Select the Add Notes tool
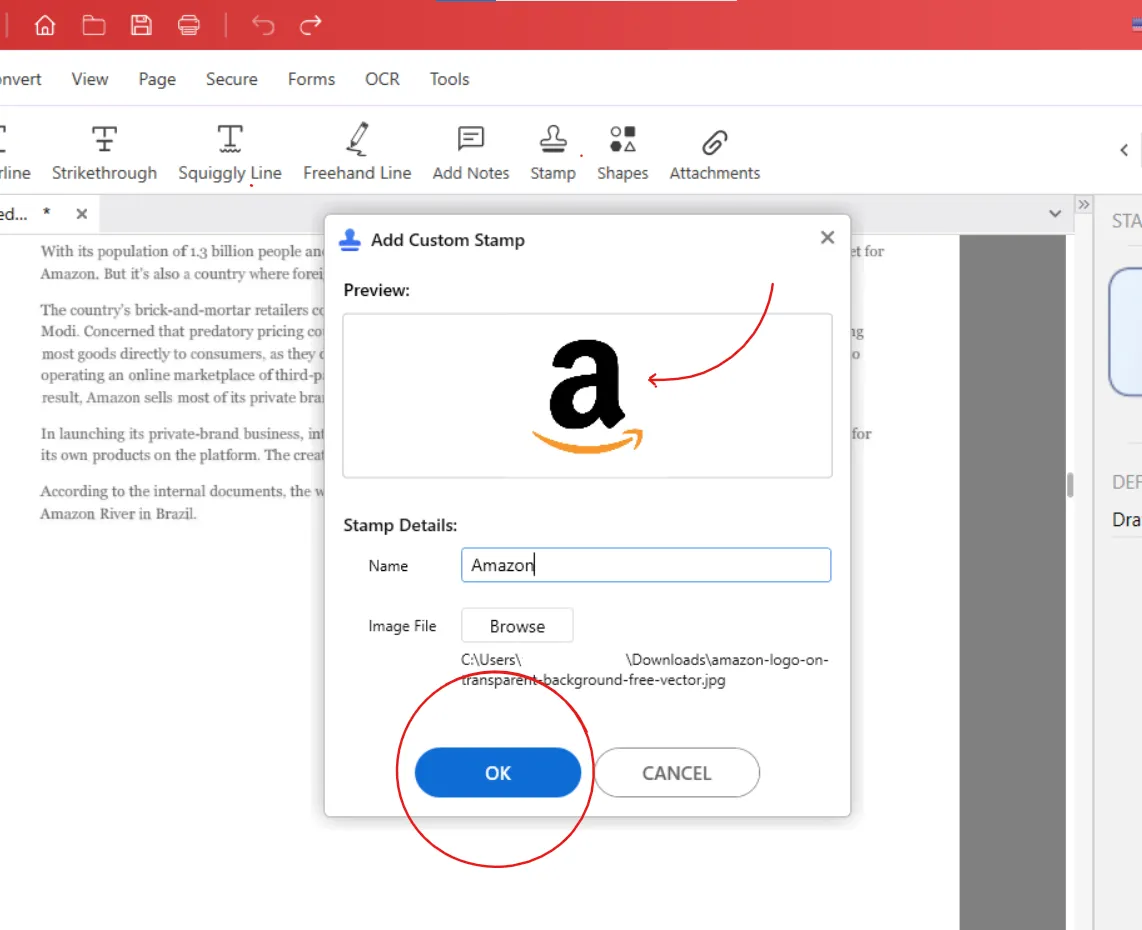The height and width of the screenshot is (930, 1142). point(470,153)
